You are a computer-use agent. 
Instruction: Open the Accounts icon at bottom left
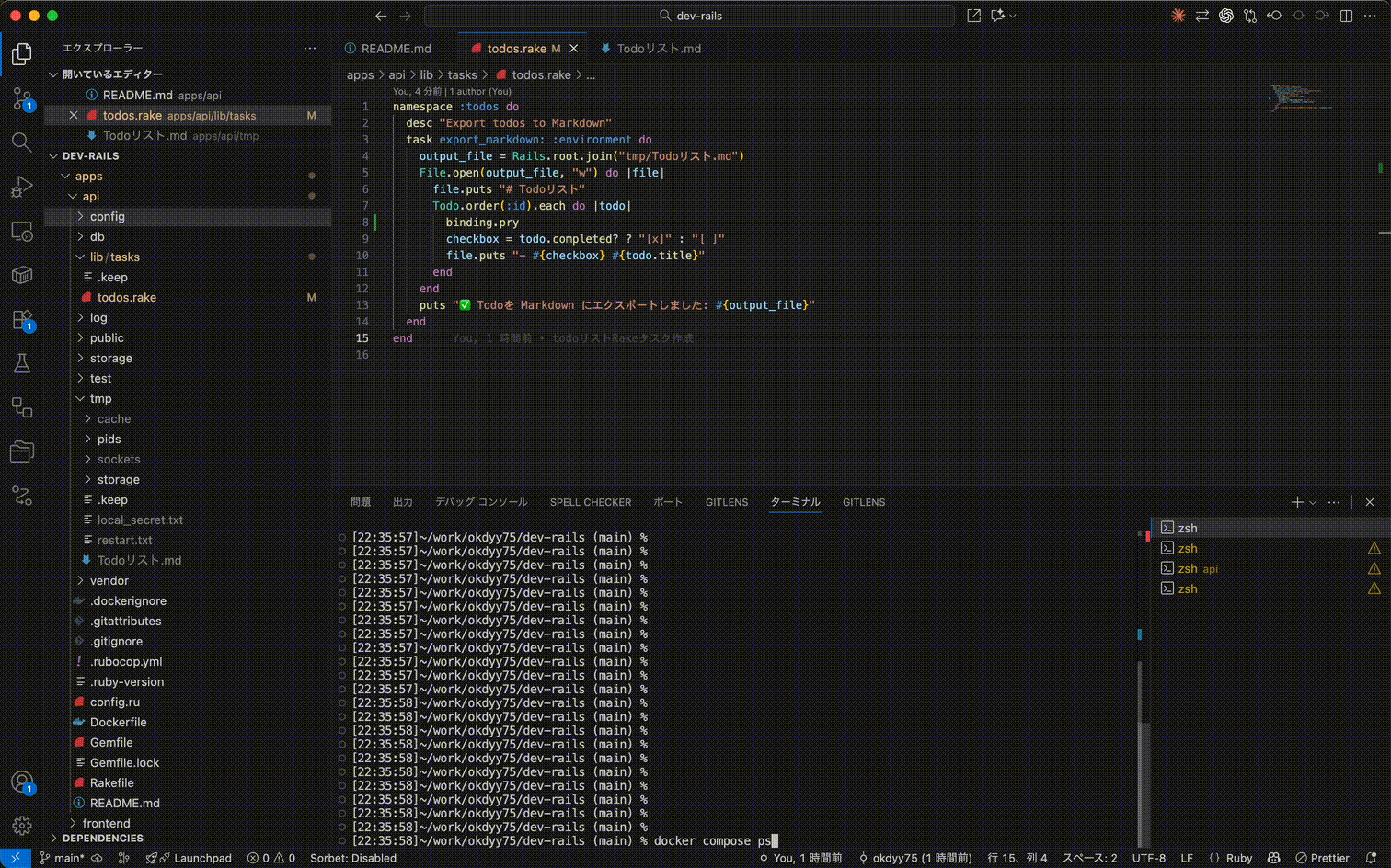pyautogui.click(x=22, y=782)
